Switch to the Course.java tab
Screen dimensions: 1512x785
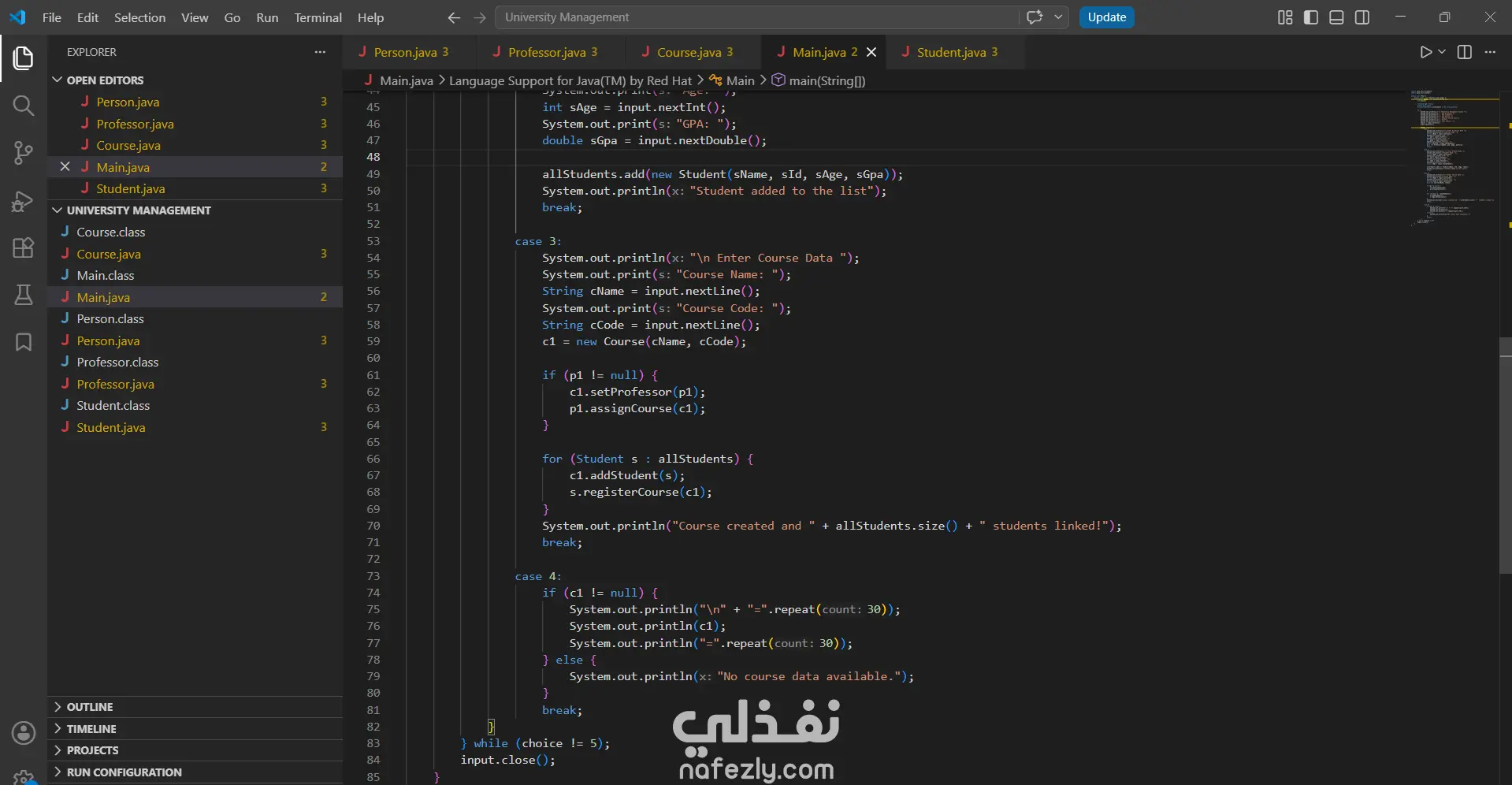point(693,52)
